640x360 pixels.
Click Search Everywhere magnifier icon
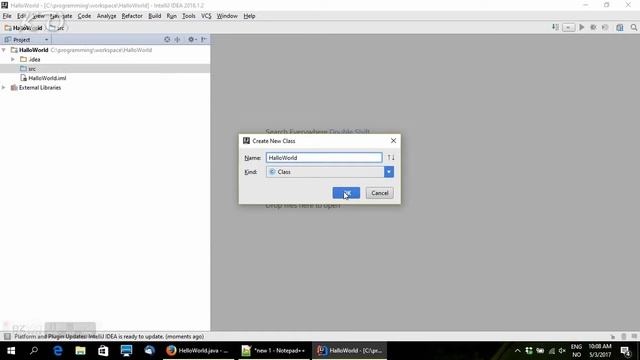pyautogui.click(x=633, y=27)
